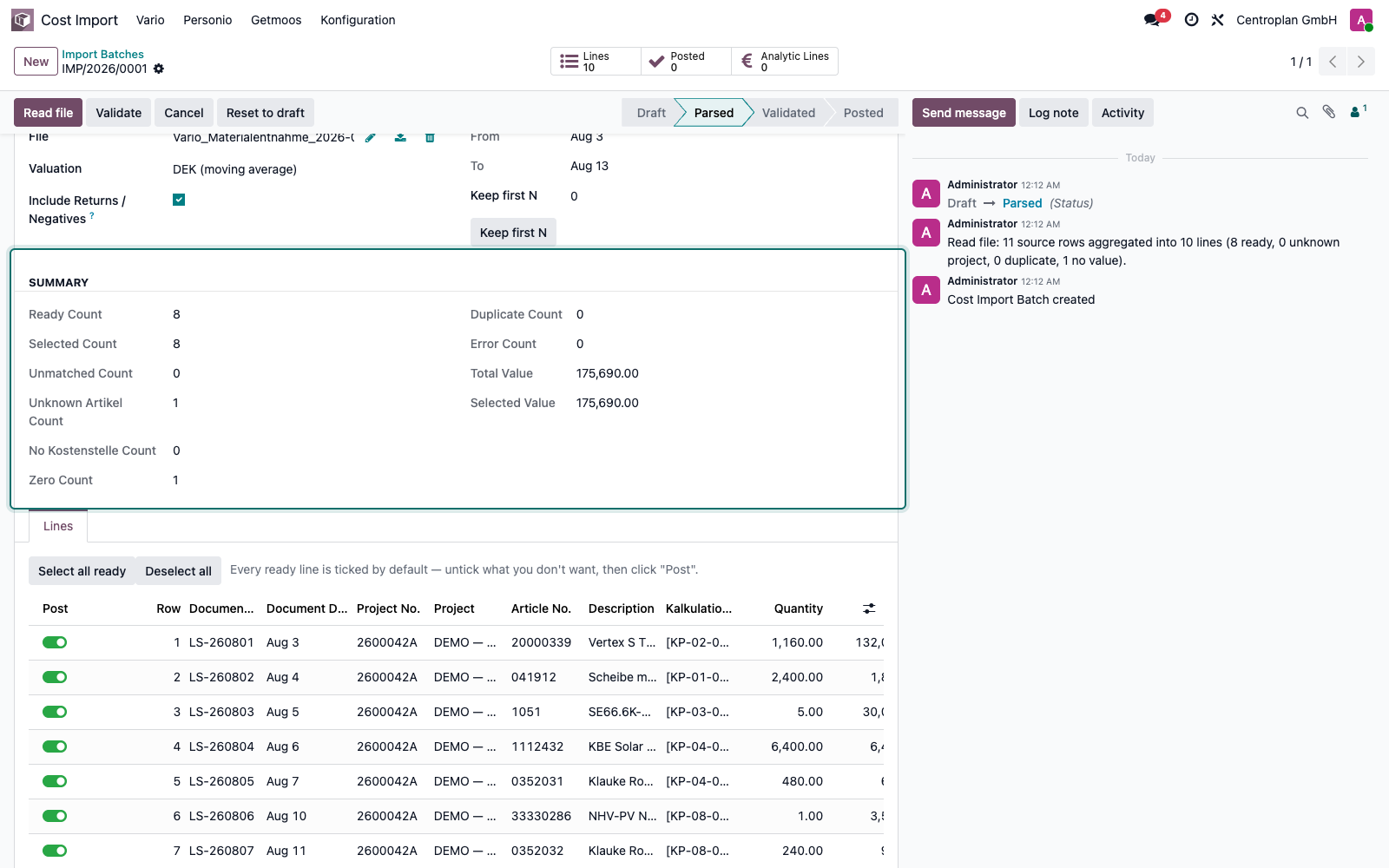
Task: Open column options adjust icon
Action: [x=869, y=608]
